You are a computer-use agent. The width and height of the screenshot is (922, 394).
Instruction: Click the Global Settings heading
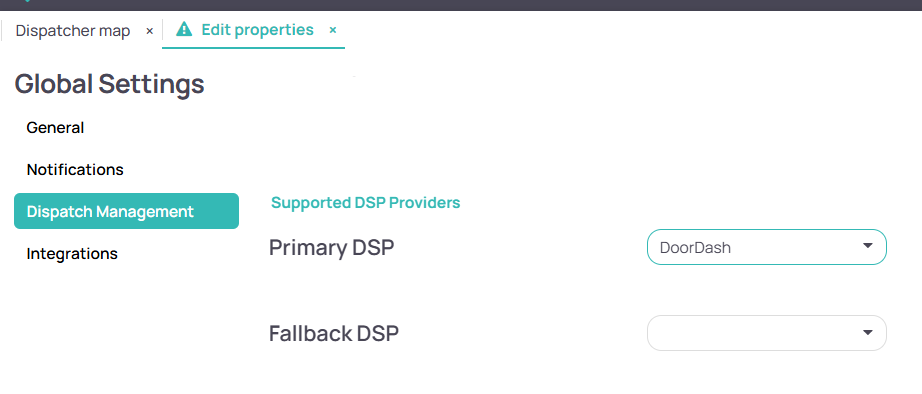click(x=109, y=84)
